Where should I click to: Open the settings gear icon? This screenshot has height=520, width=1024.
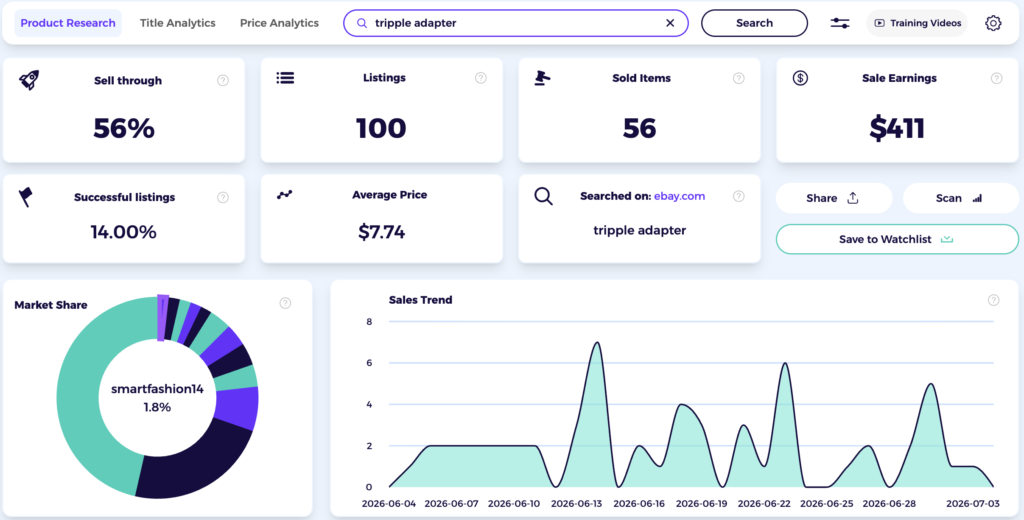click(993, 23)
